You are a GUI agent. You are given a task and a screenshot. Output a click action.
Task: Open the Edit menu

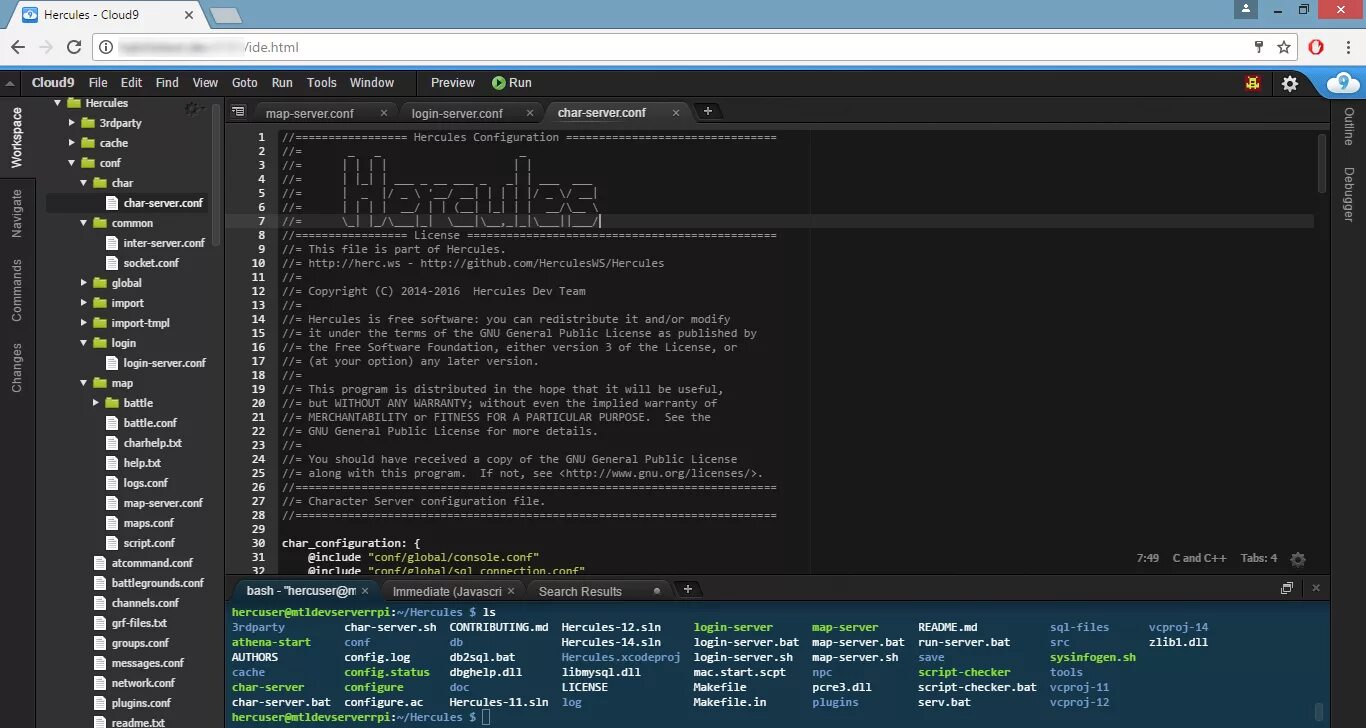click(131, 83)
